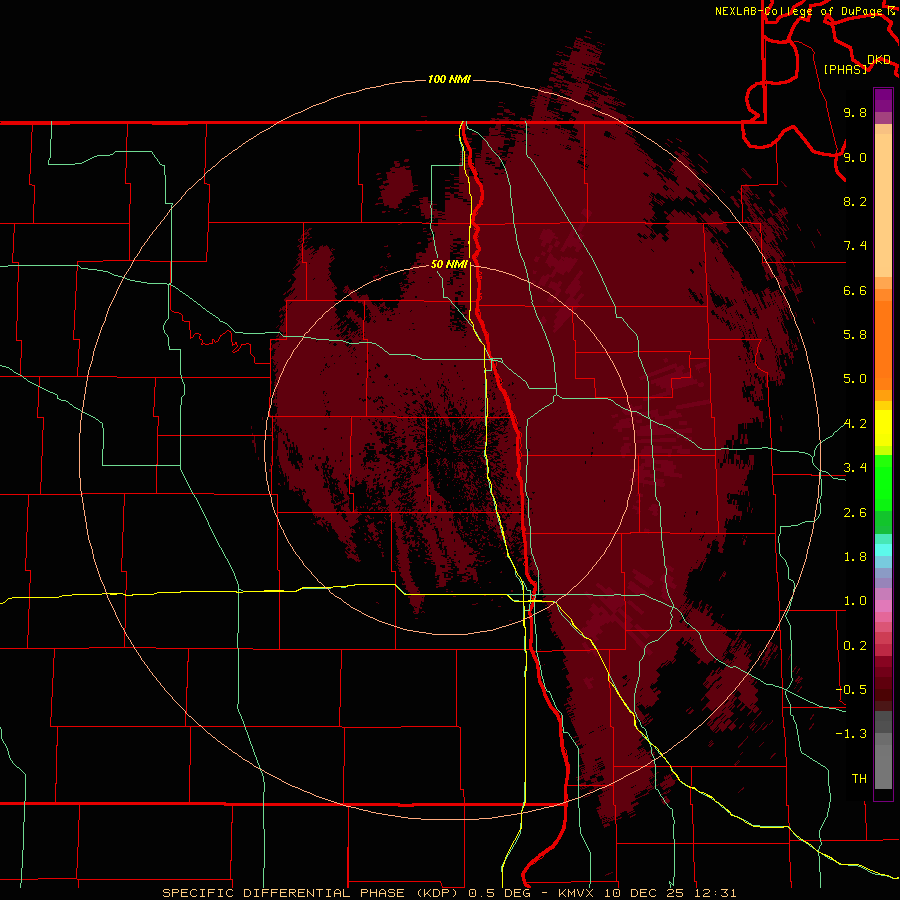
Task: Click the [PHAS] legend unit label
Action: [x=845, y=69]
